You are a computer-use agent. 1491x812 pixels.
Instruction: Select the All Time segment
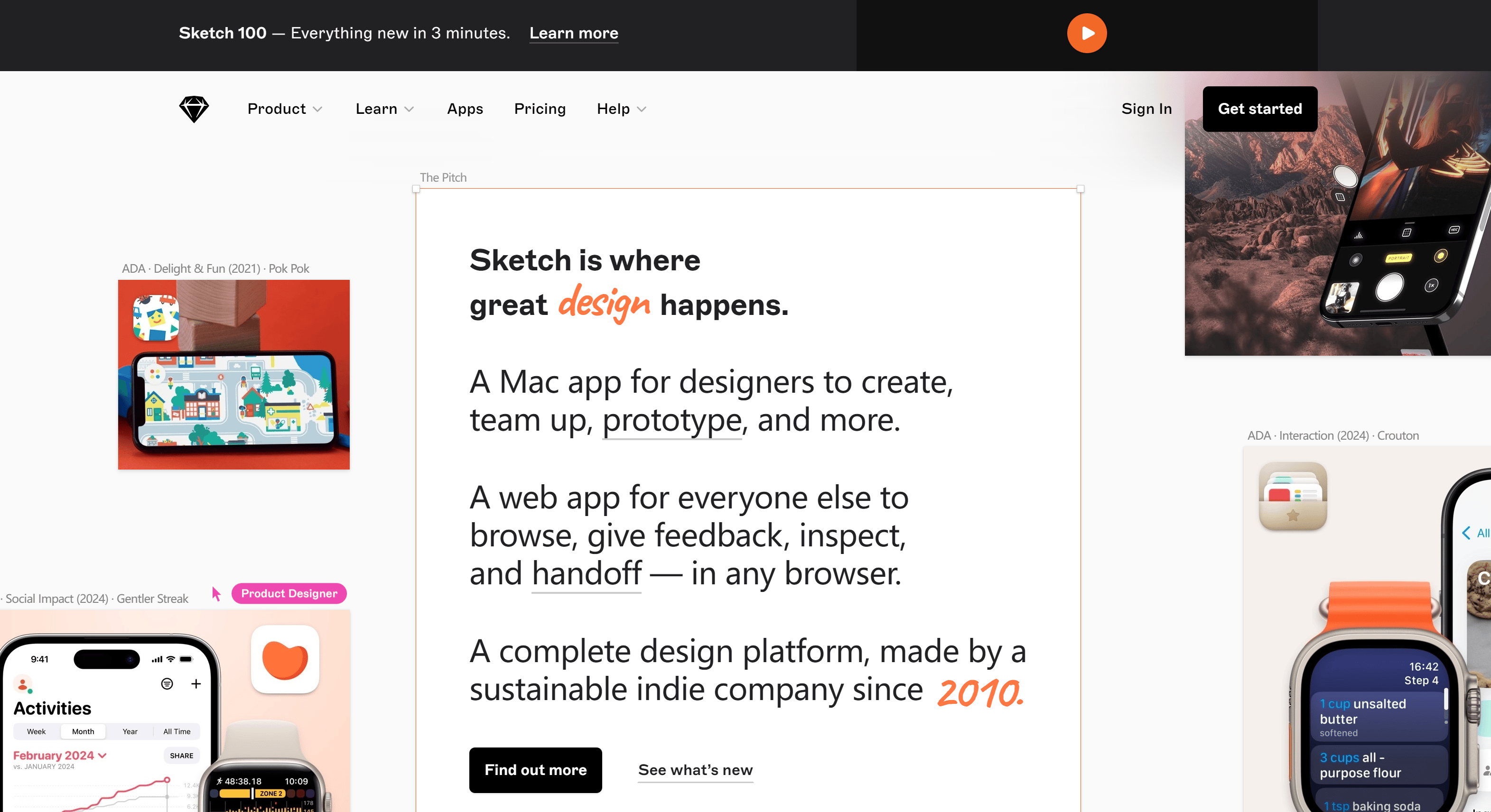click(x=177, y=732)
